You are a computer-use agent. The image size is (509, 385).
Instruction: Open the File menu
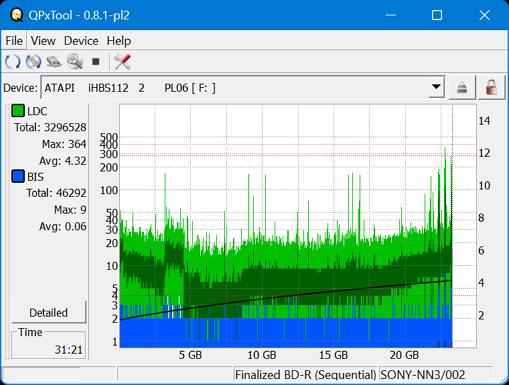14,41
